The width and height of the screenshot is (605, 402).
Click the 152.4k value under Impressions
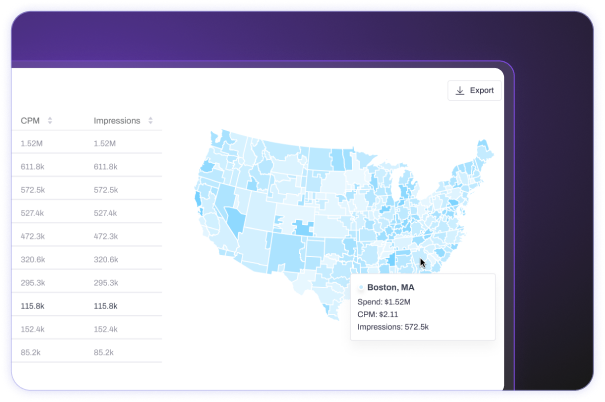[x=107, y=328]
